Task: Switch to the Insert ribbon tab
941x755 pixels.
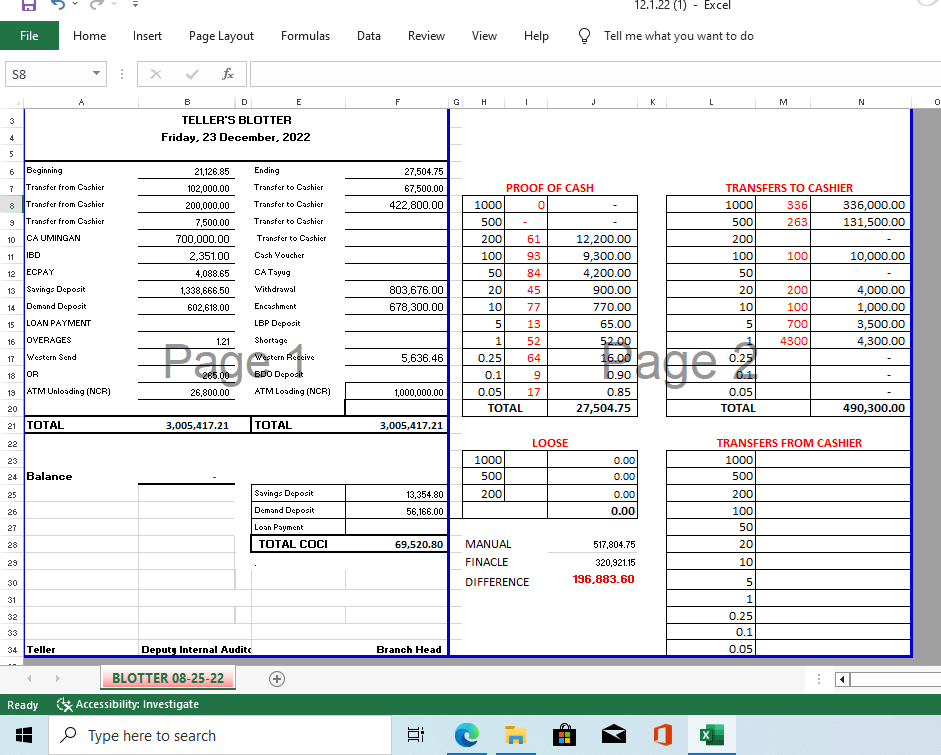Action: [147, 36]
